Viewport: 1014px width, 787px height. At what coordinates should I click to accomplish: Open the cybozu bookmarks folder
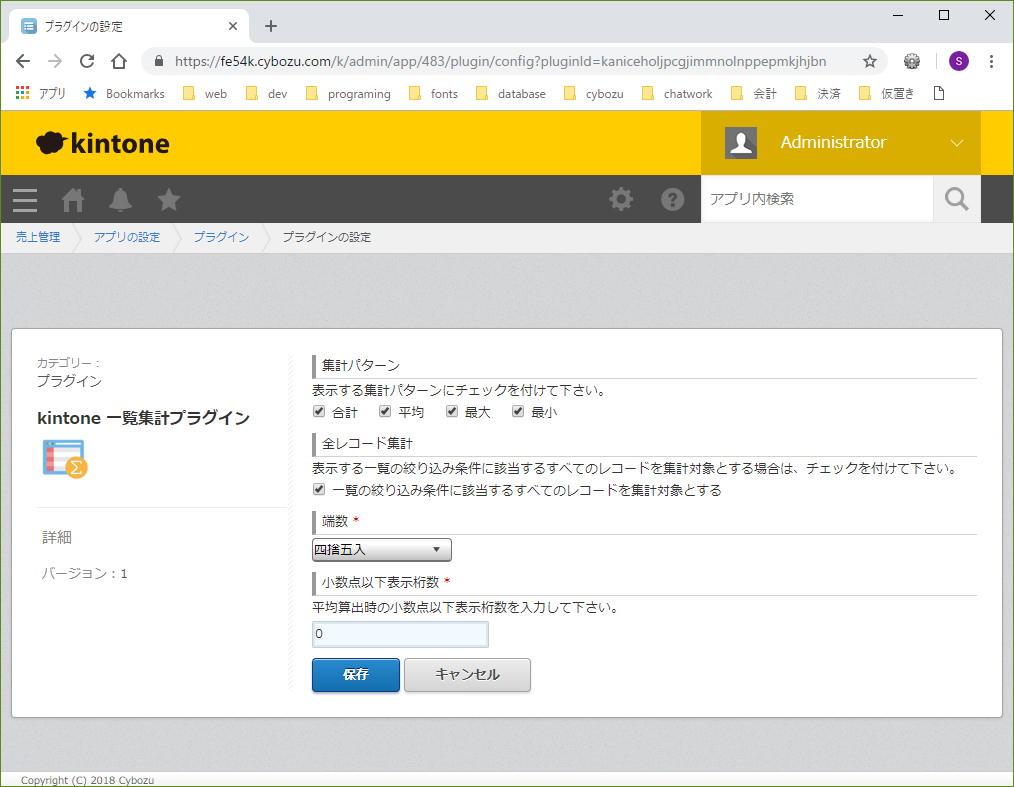pos(594,94)
